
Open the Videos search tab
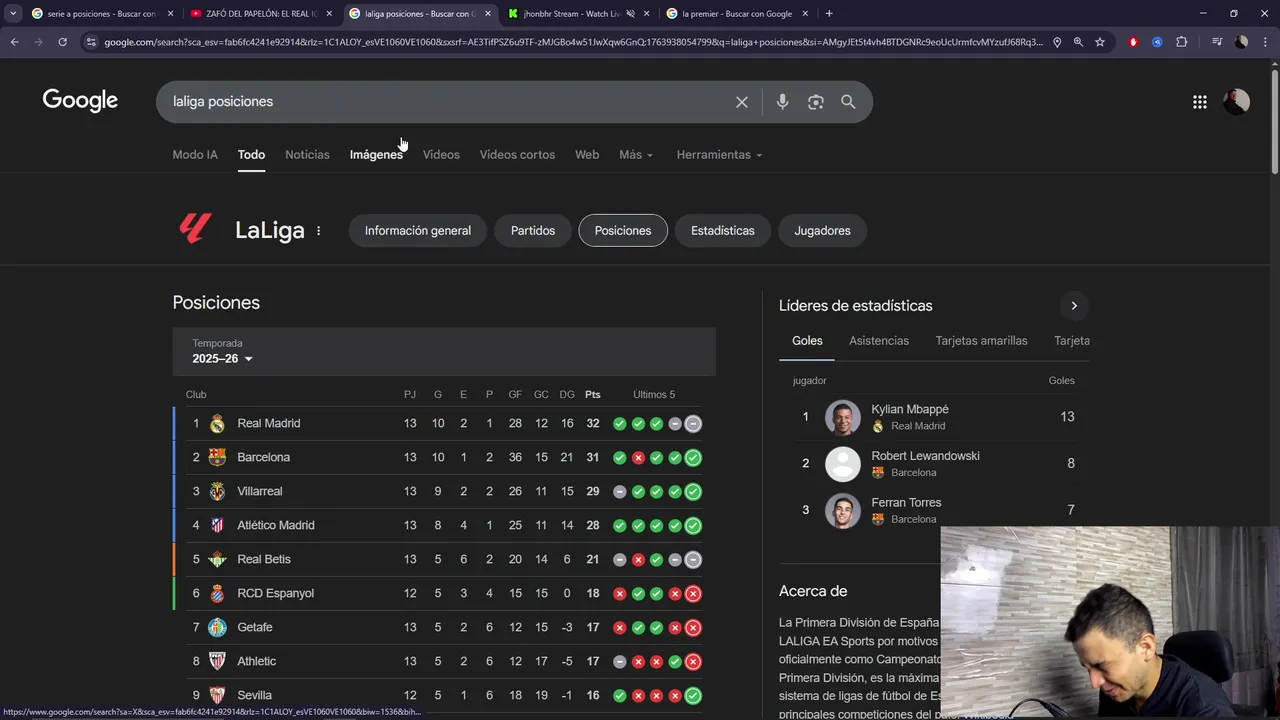tap(441, 155)
